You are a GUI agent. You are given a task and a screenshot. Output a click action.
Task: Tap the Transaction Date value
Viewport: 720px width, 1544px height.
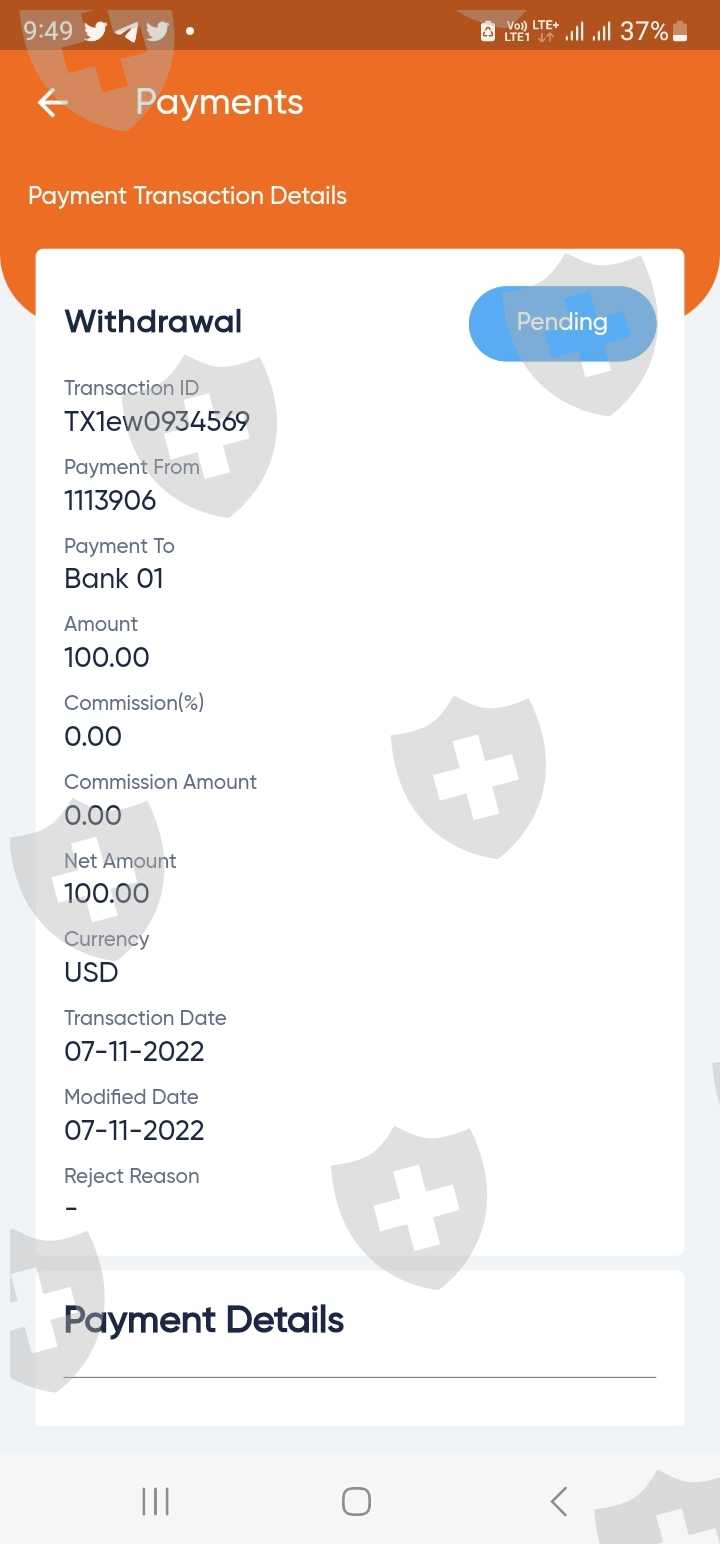tap(134, 1051)
